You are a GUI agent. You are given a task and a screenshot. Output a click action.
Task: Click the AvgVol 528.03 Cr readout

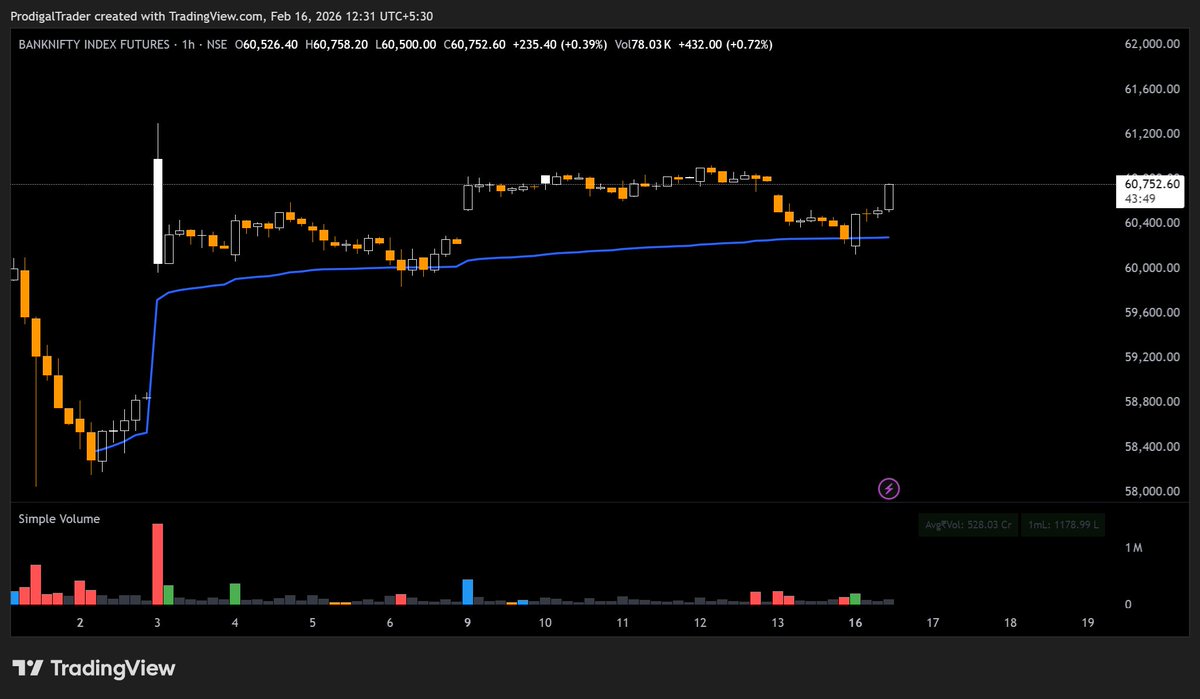click(966, 524)
